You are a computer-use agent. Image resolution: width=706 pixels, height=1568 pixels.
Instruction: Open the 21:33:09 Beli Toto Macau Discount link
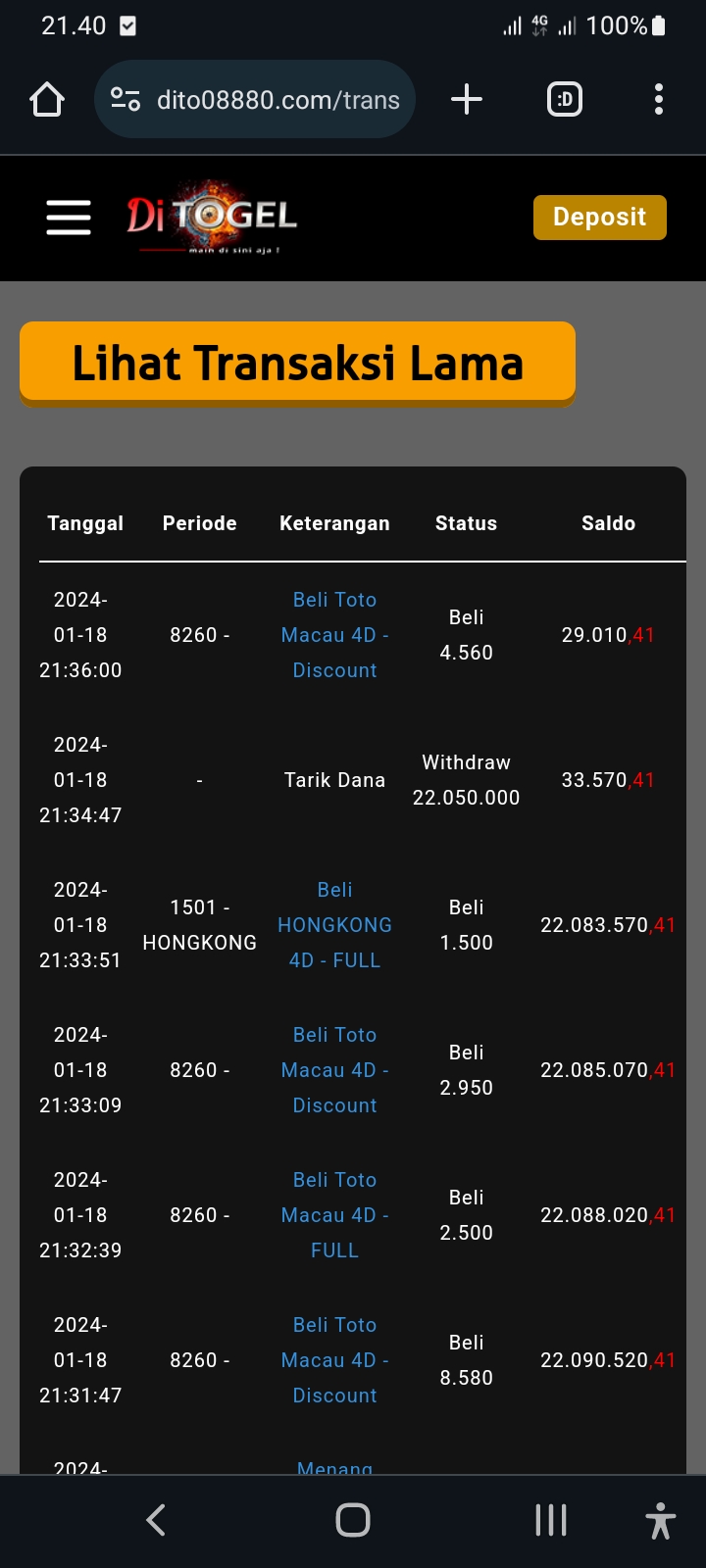coord(334,1070)
